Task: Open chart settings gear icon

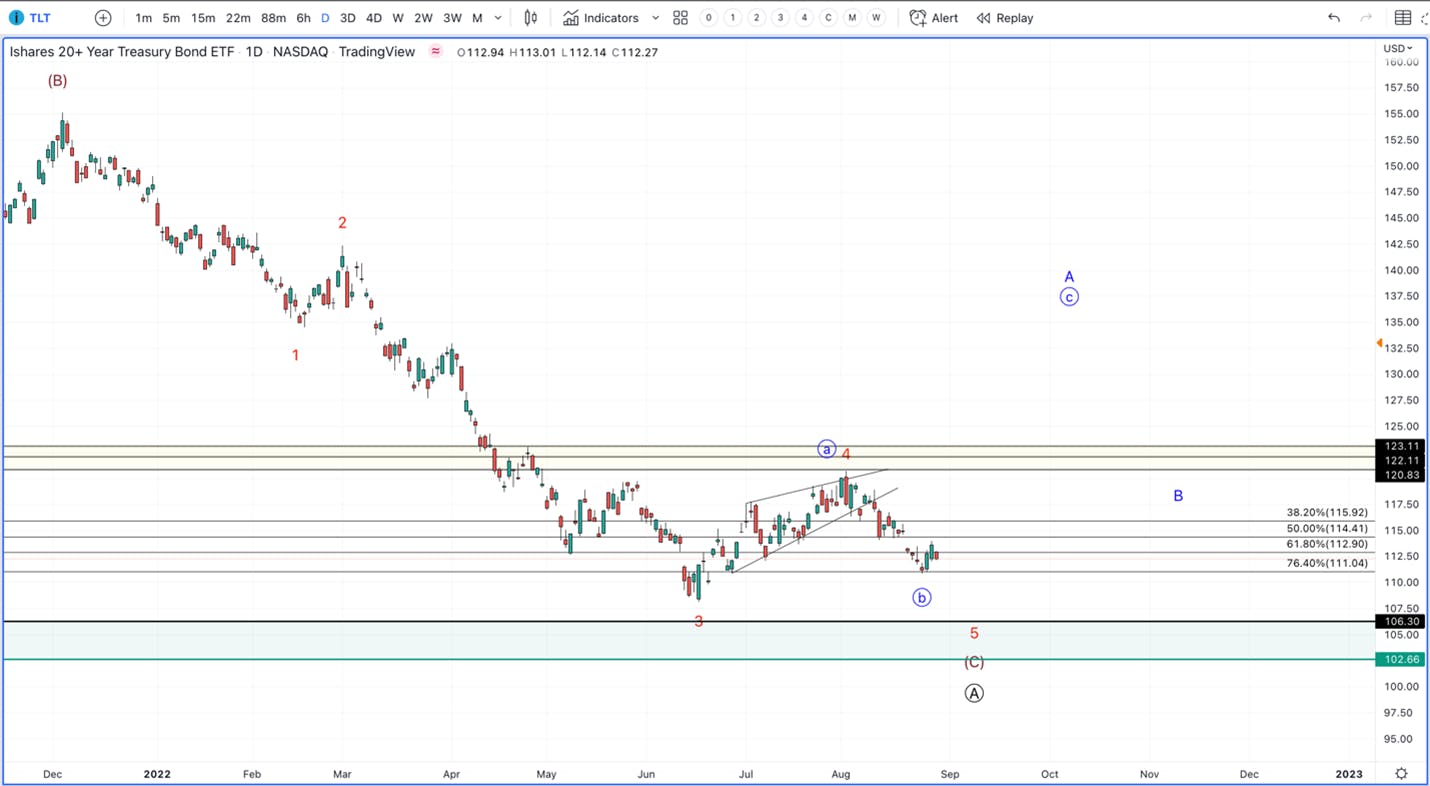Action: pyautogui.click(x=1402, y=774)
